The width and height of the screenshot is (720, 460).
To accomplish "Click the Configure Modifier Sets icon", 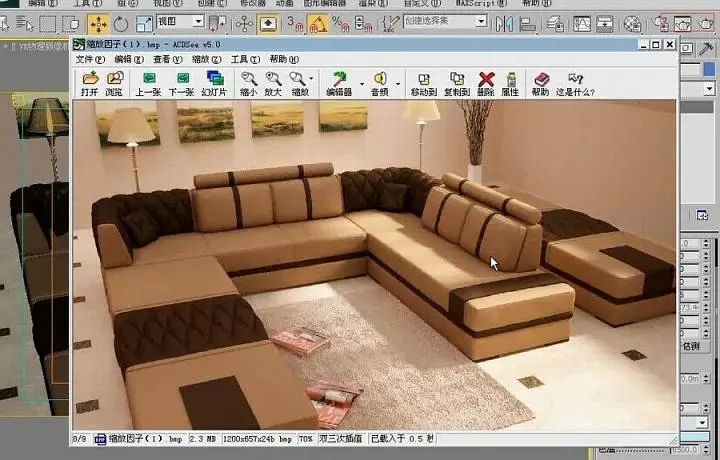I will point(702,215).
